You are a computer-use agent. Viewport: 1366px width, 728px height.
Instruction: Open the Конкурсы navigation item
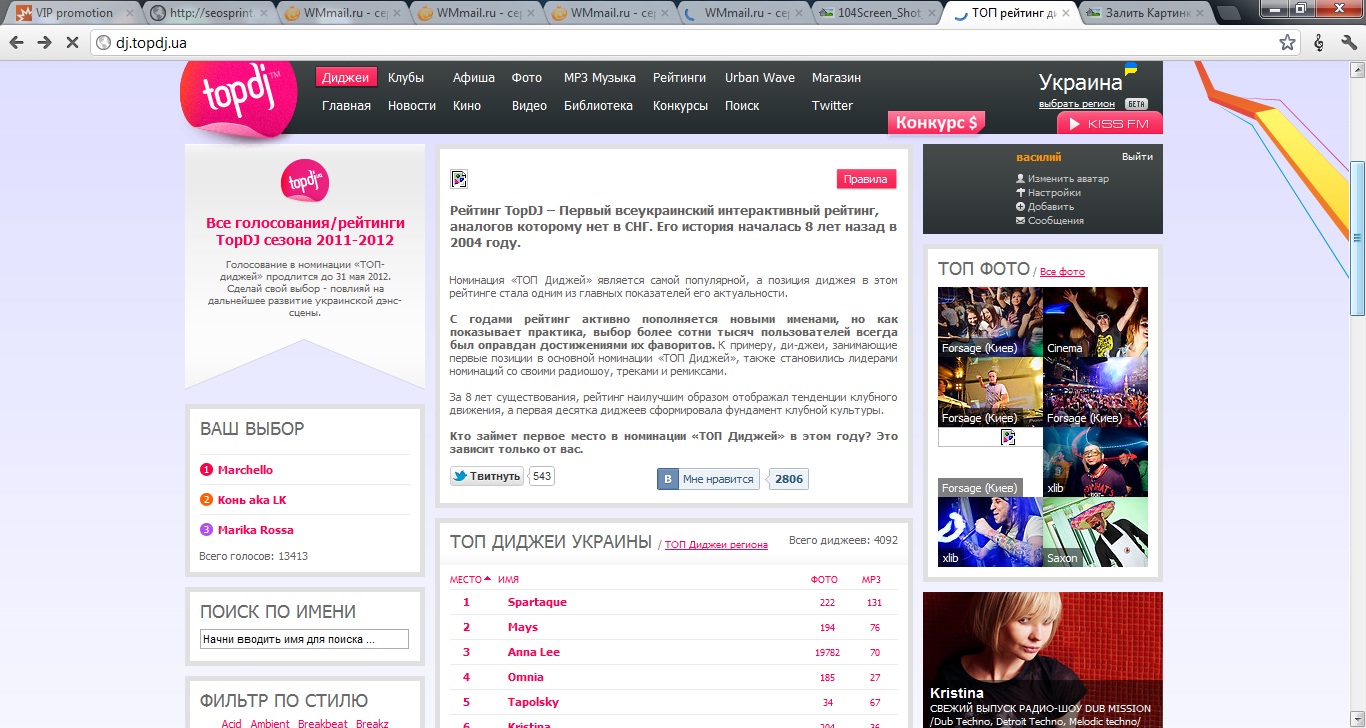coord(680,106)
